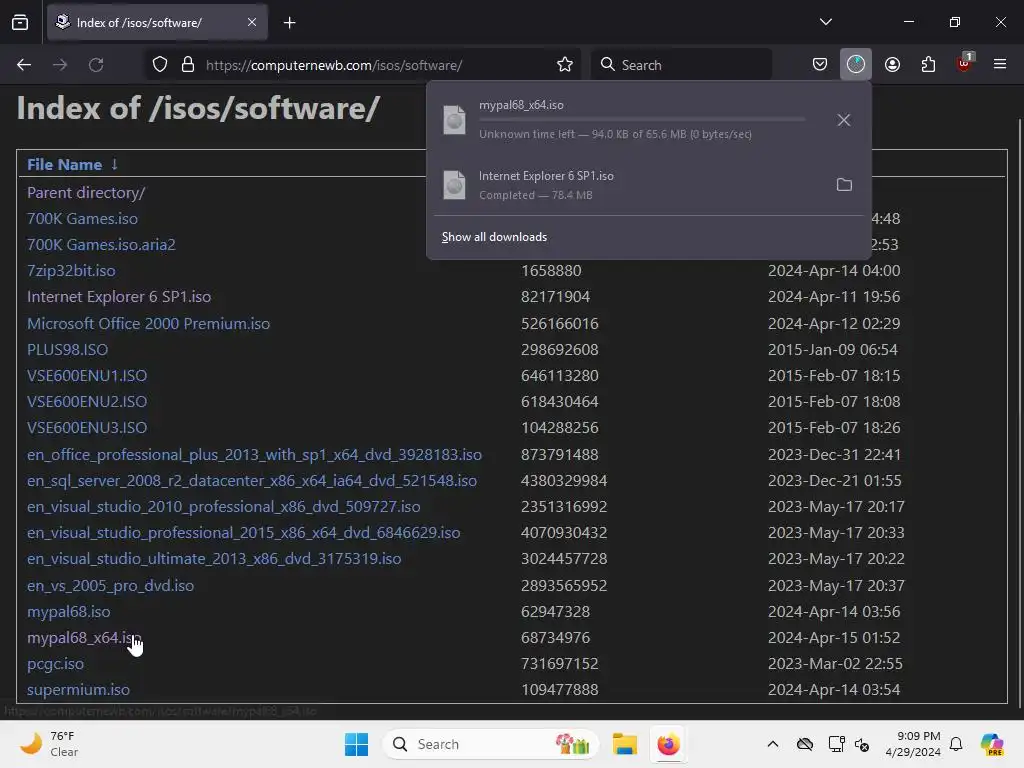Viewport: 1024px width, 768px height.
Task: Open uBlock Origin extension icon
Action: tap(964, 64)
